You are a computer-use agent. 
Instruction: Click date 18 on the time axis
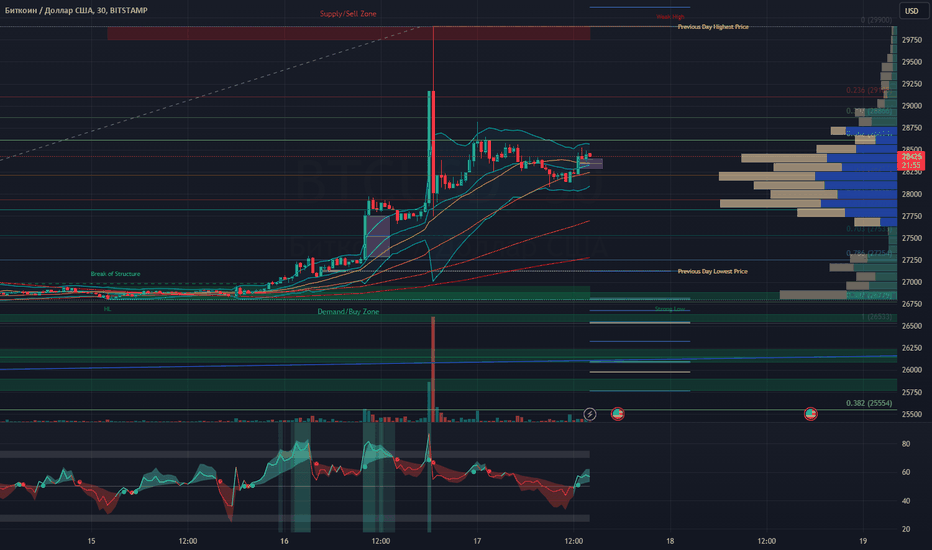(670, 541)
